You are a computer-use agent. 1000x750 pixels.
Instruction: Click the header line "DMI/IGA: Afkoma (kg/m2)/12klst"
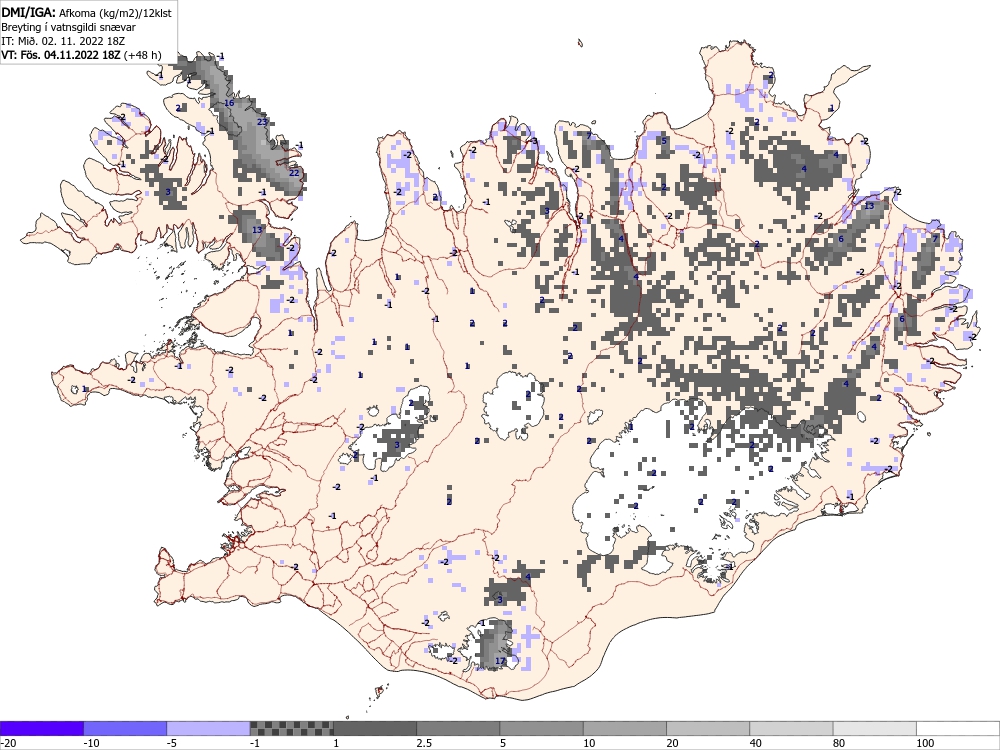tap(87, 12)
